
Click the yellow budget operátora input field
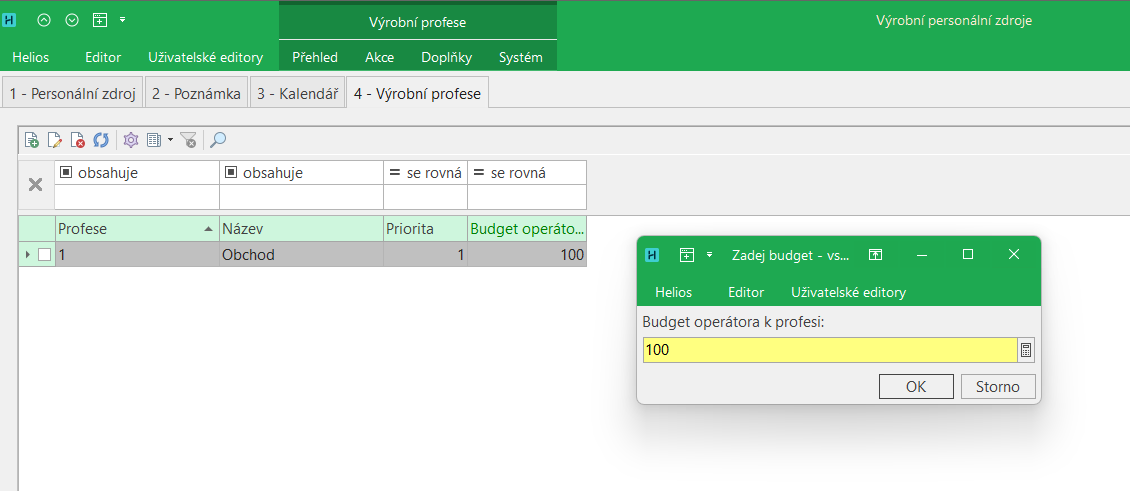pyautogui.click(x=828, y=350)
